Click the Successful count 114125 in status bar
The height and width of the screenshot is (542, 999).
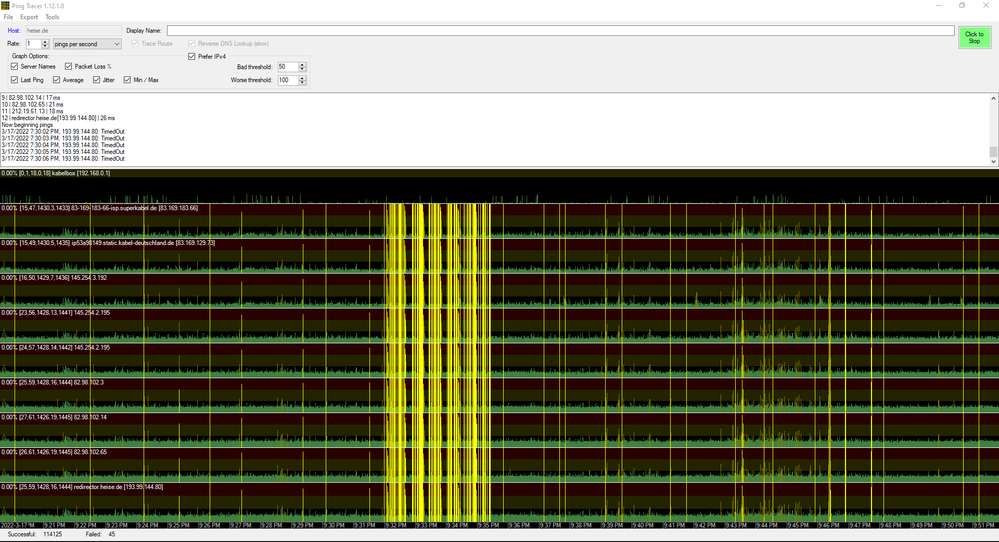click(52, 534)
